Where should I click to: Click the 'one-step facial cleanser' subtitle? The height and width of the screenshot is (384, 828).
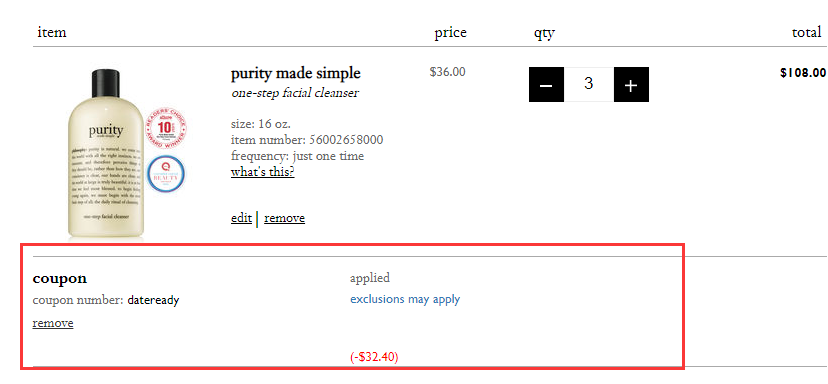point(295,93)
